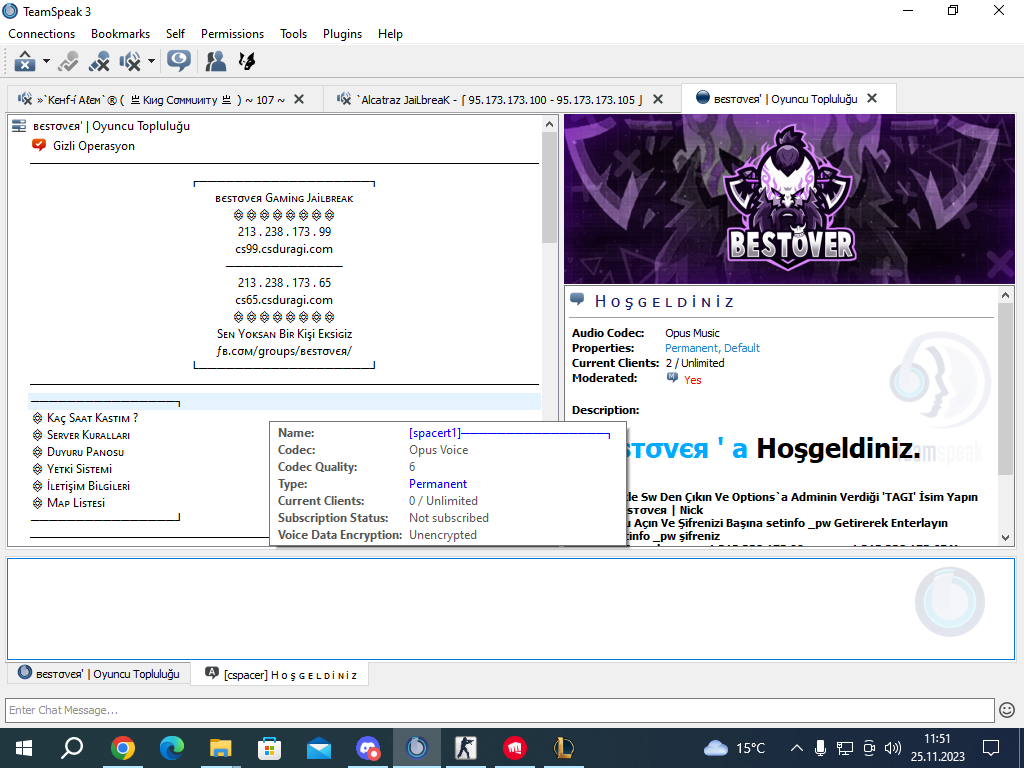Click the bookmark connection toolbar icon

pos(68,61)
